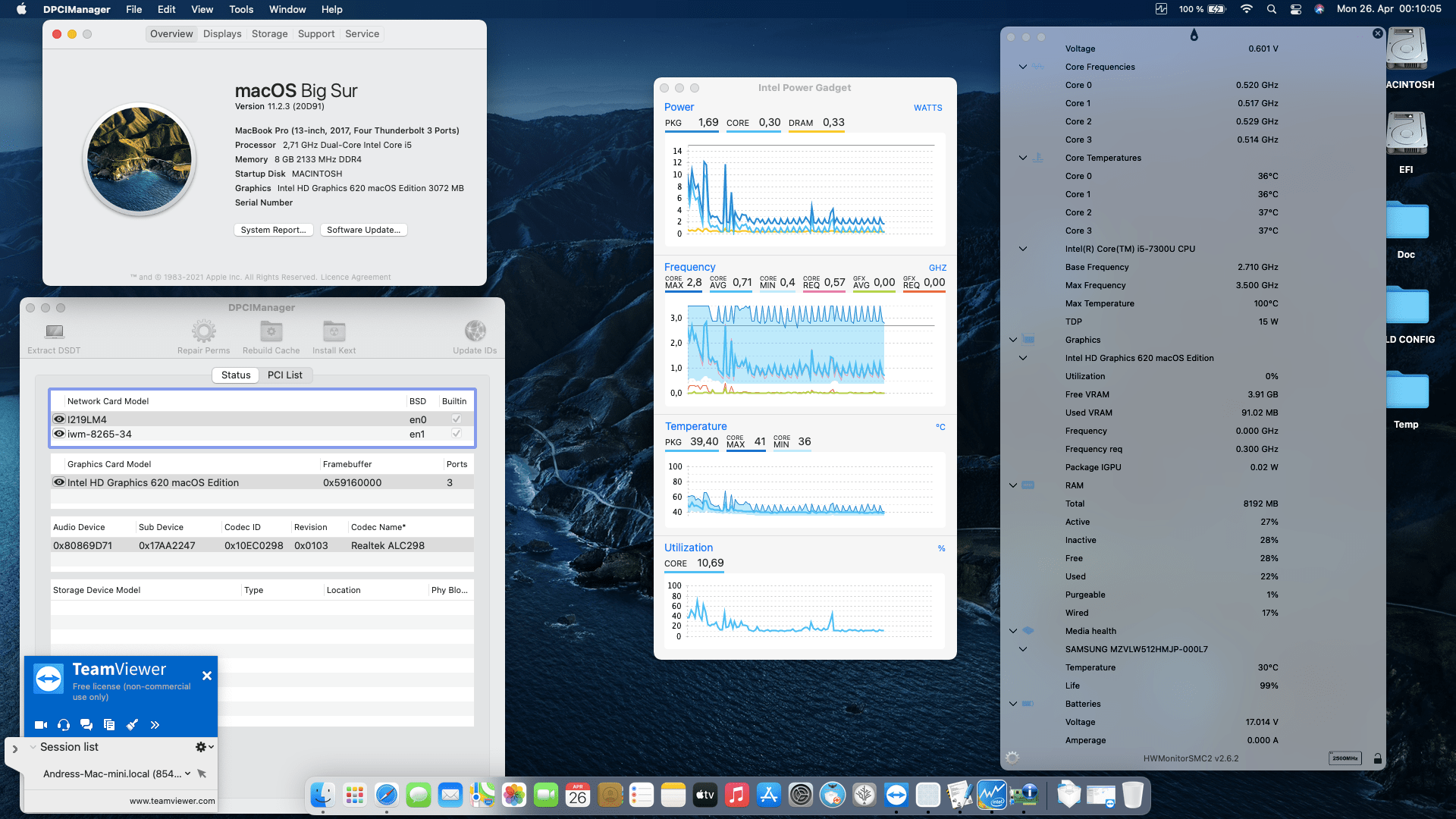Select PCI List segment in DPCIManager

tap(284, 375)
